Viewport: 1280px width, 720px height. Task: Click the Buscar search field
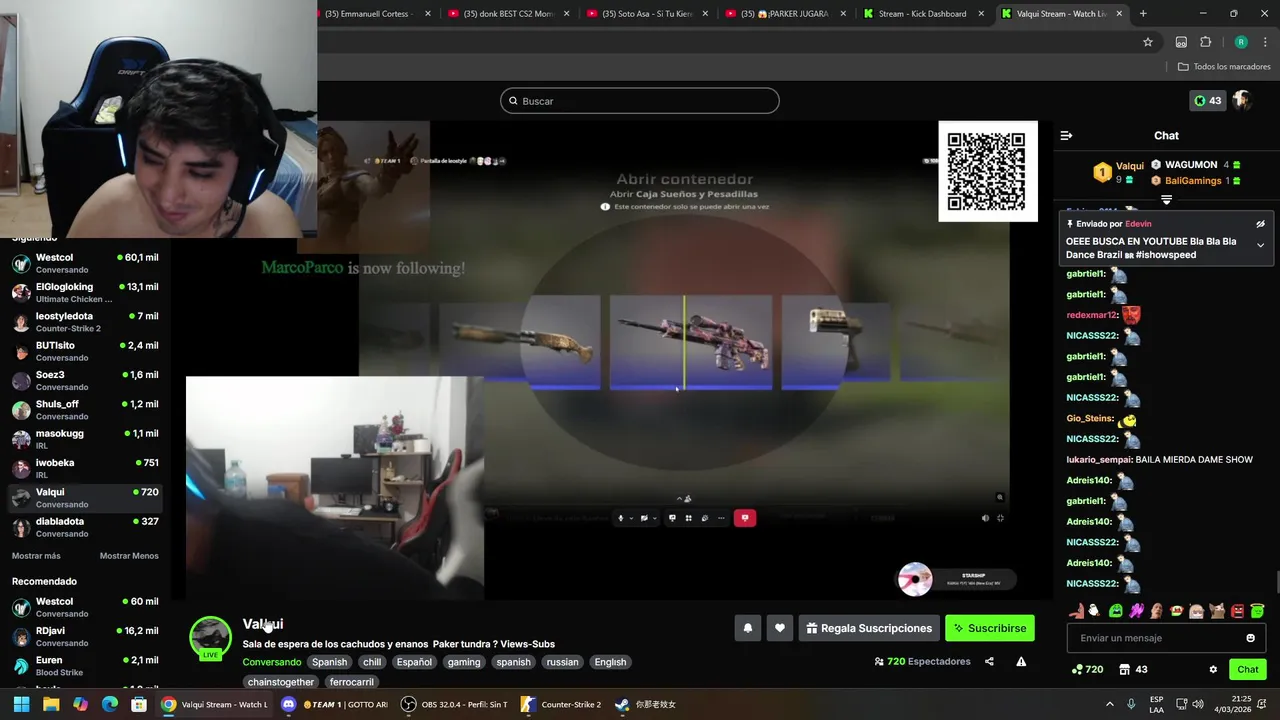[640, 101]
